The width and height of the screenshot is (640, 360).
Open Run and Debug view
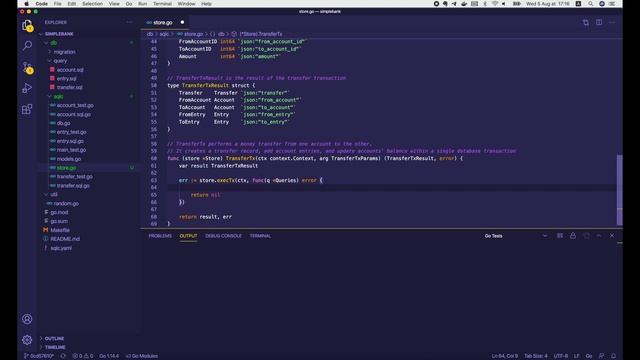[x=27, y=88]
